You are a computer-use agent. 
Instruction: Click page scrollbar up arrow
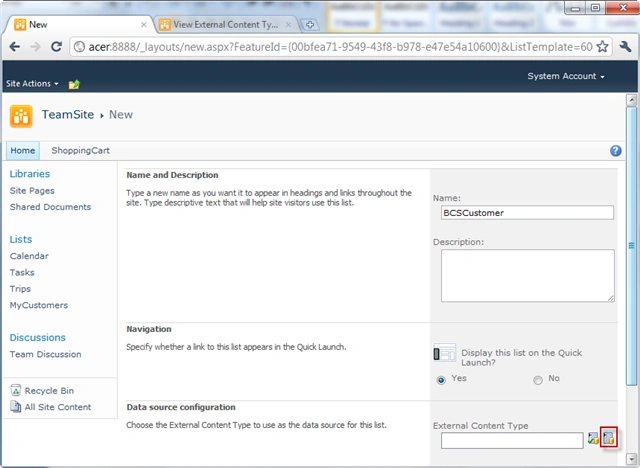click(x=631, y=100)
